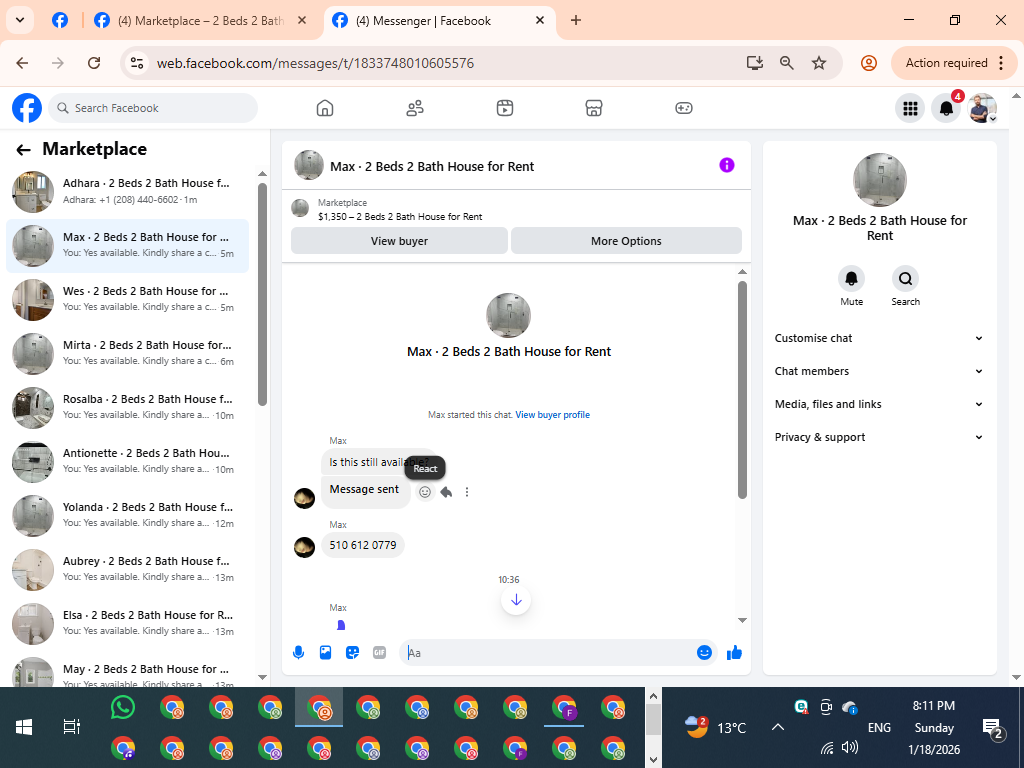The image size is (1024, 768).
Task: Open the Video (Reels) icon in top nav
Action: point(505,108)
